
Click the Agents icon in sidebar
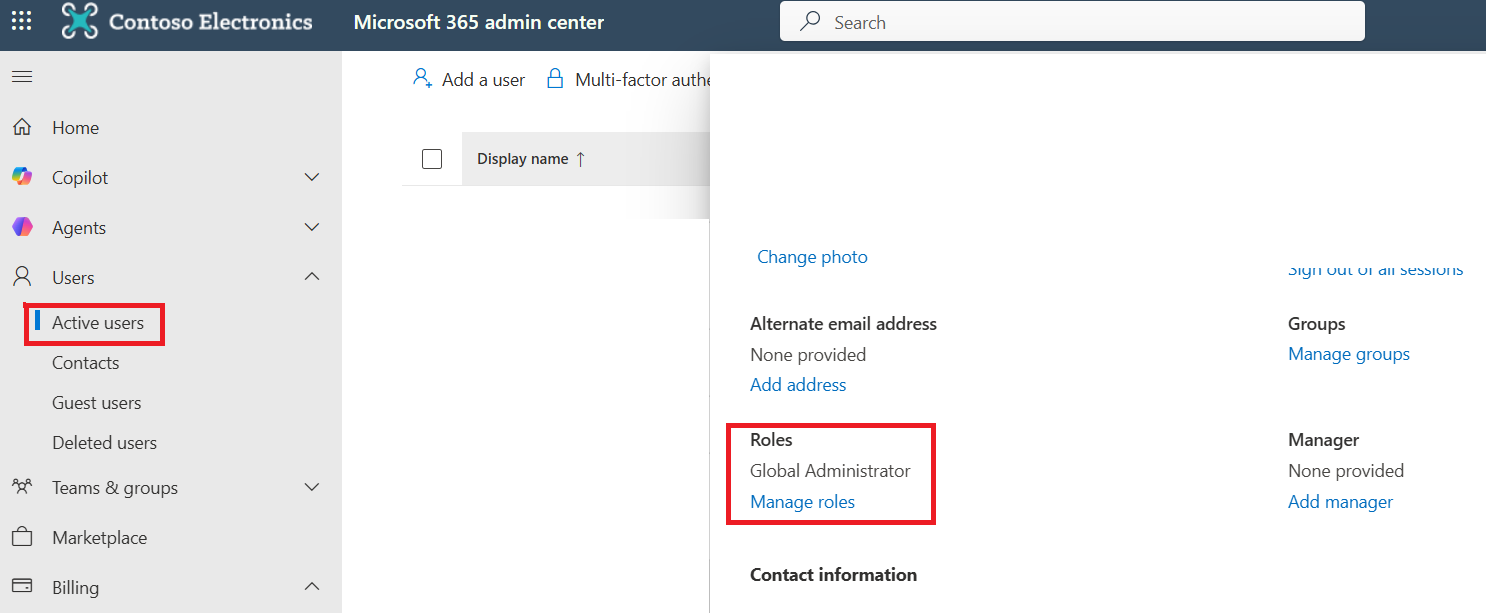click(21, 227)
